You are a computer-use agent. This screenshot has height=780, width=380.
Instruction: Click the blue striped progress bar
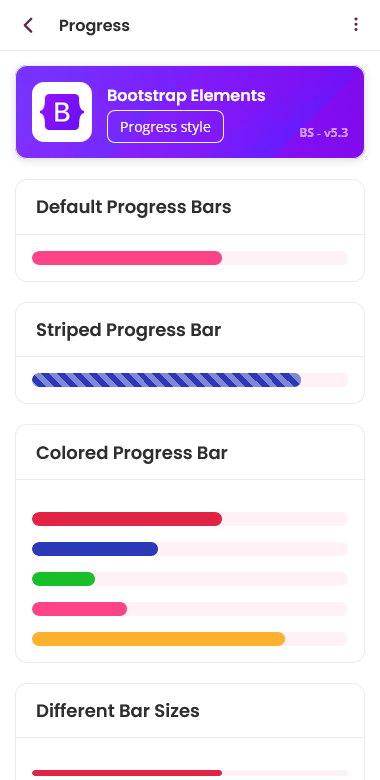(167, 380)
